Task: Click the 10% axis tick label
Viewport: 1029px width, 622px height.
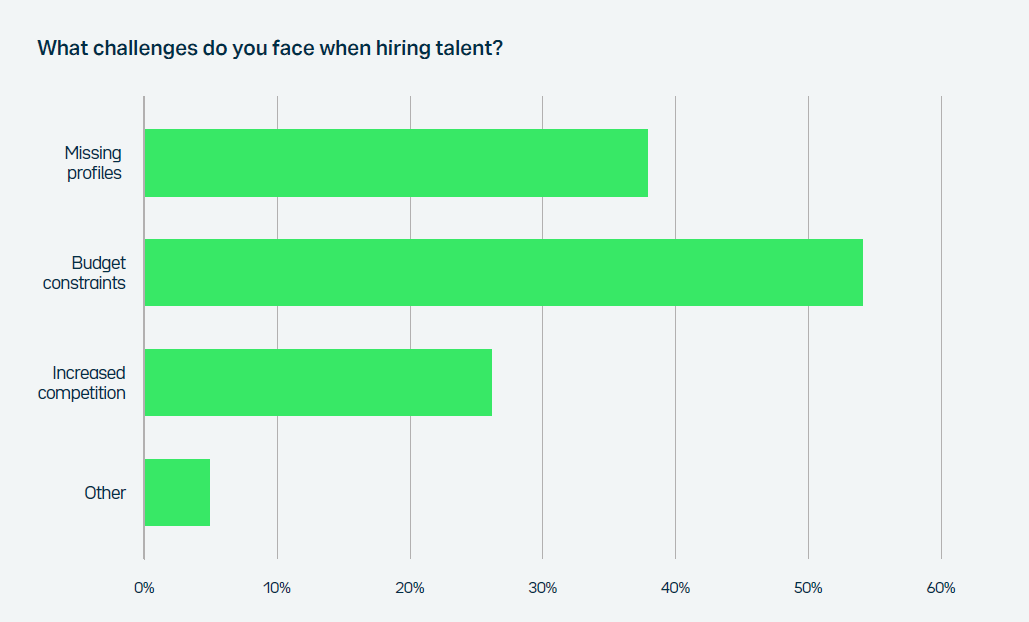Action: pyautogui.click(x=277, y=588)
